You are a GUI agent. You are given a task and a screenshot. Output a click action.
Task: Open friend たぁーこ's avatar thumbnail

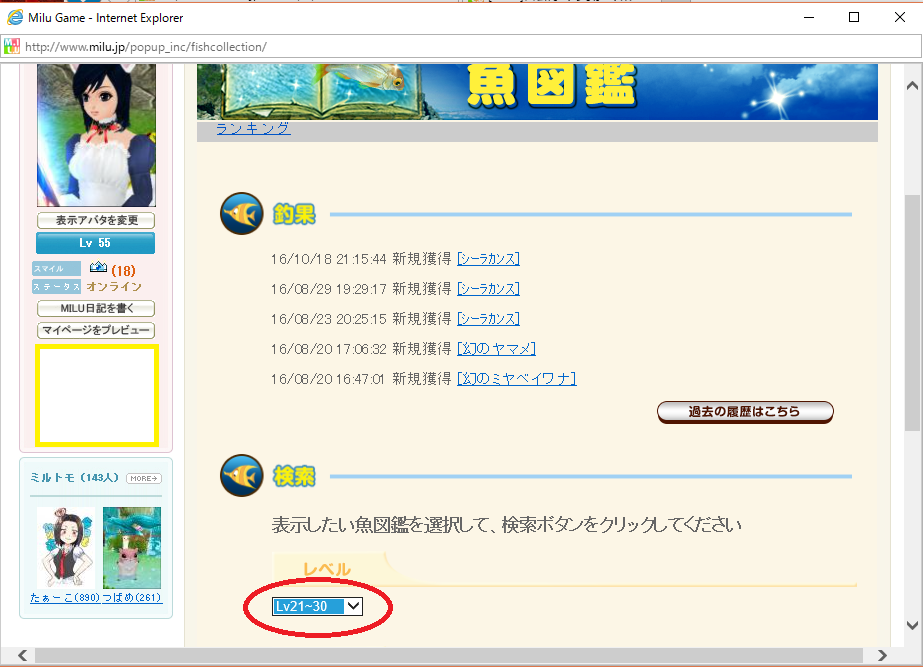click(x=66, y=548)
